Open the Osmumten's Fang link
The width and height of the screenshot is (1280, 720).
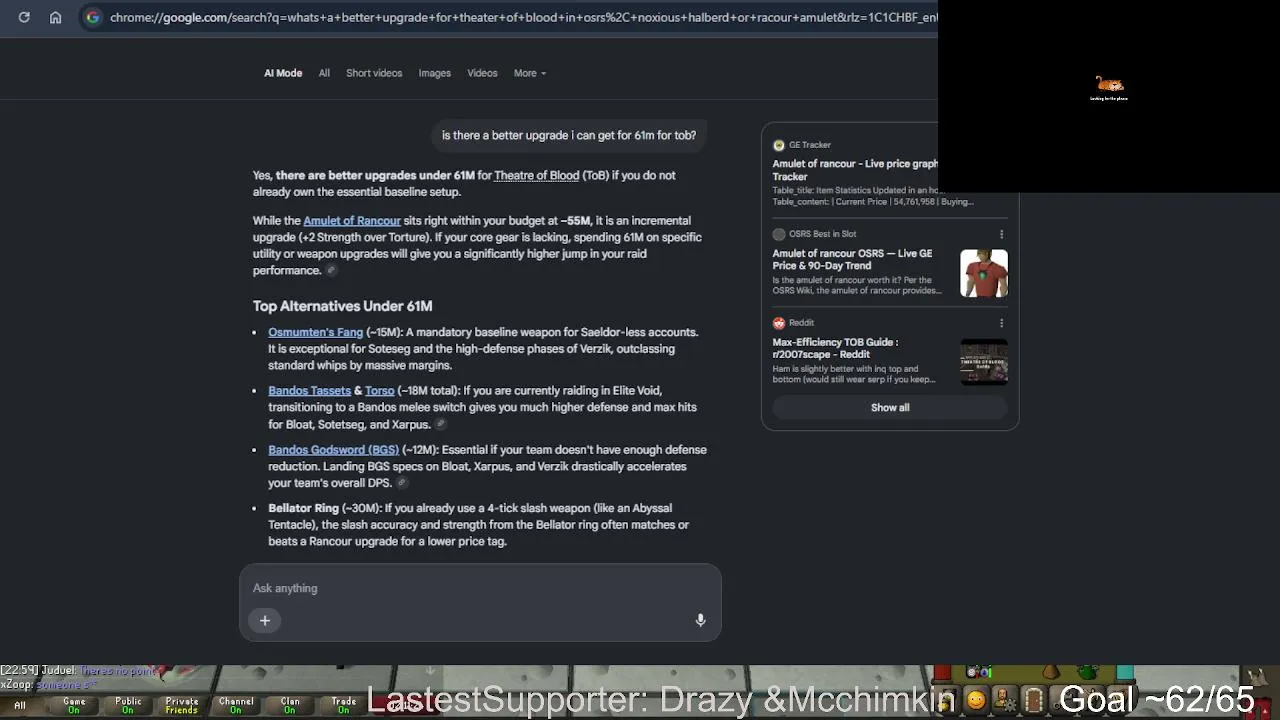point(315,332)
